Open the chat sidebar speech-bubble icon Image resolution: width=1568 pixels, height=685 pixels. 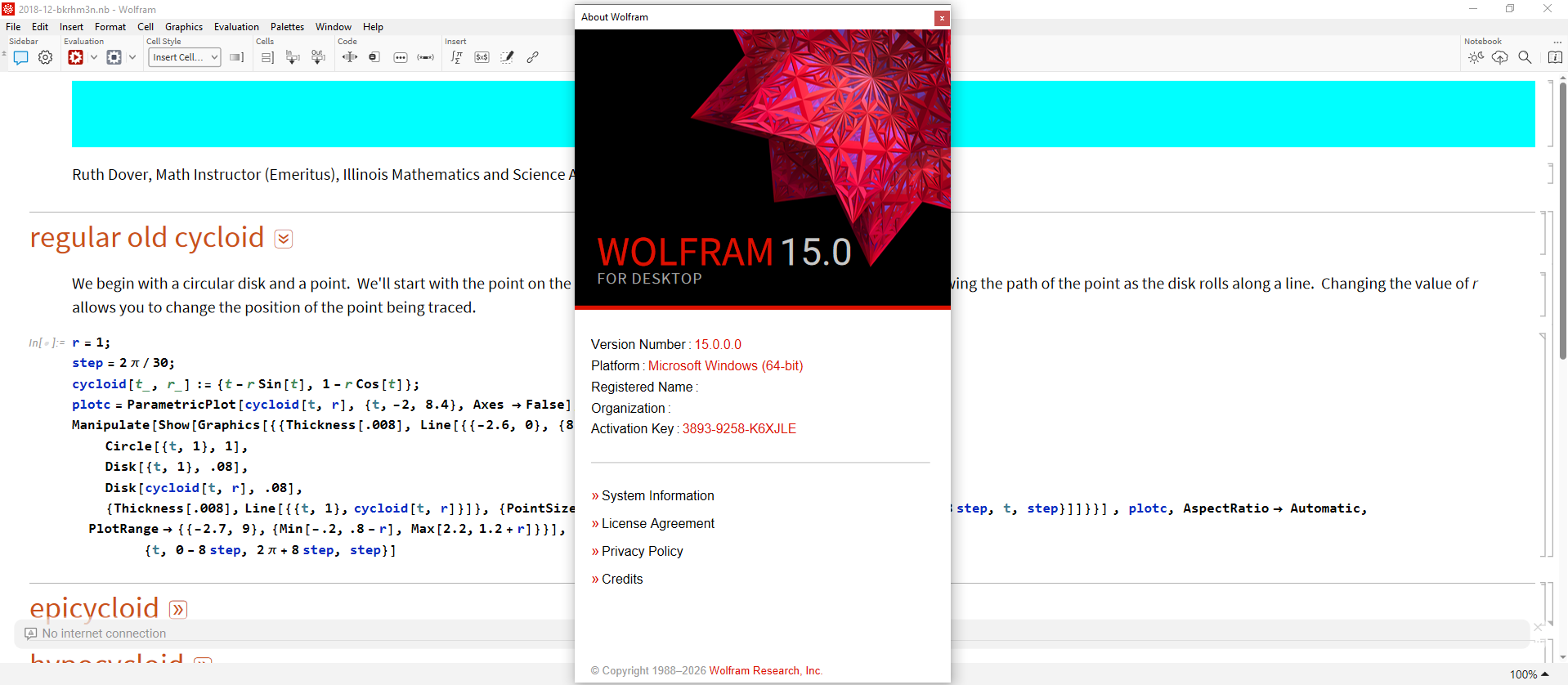tap(21, 57)
